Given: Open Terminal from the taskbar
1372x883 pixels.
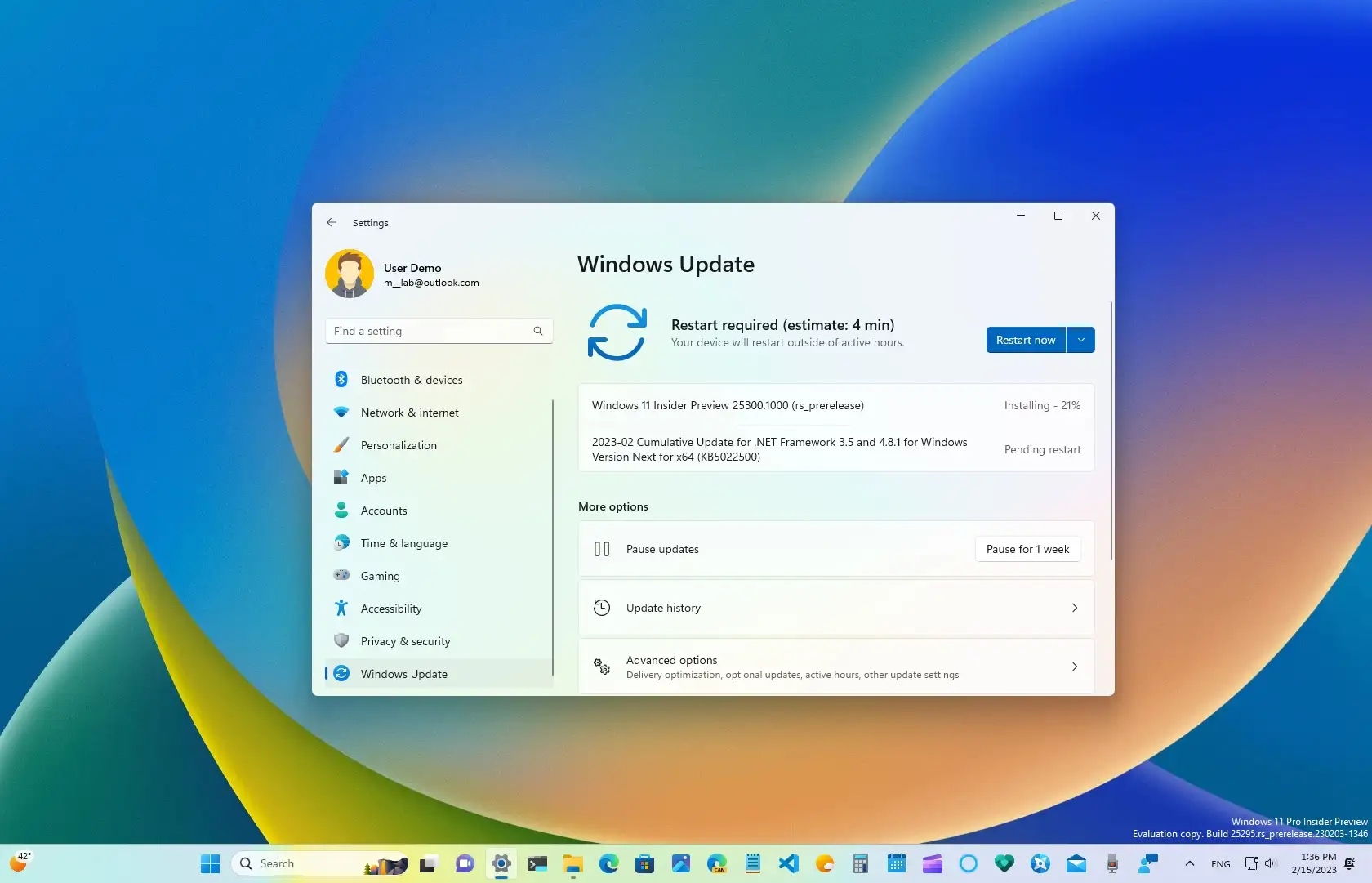Looking at the screenshot, I should [x=537, y=863].
